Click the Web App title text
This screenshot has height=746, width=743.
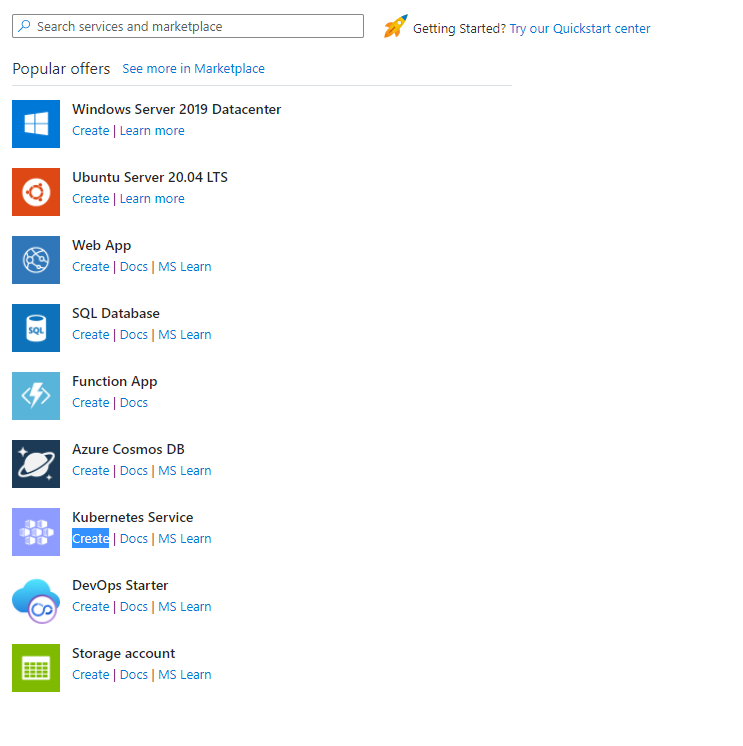(101, 246)
